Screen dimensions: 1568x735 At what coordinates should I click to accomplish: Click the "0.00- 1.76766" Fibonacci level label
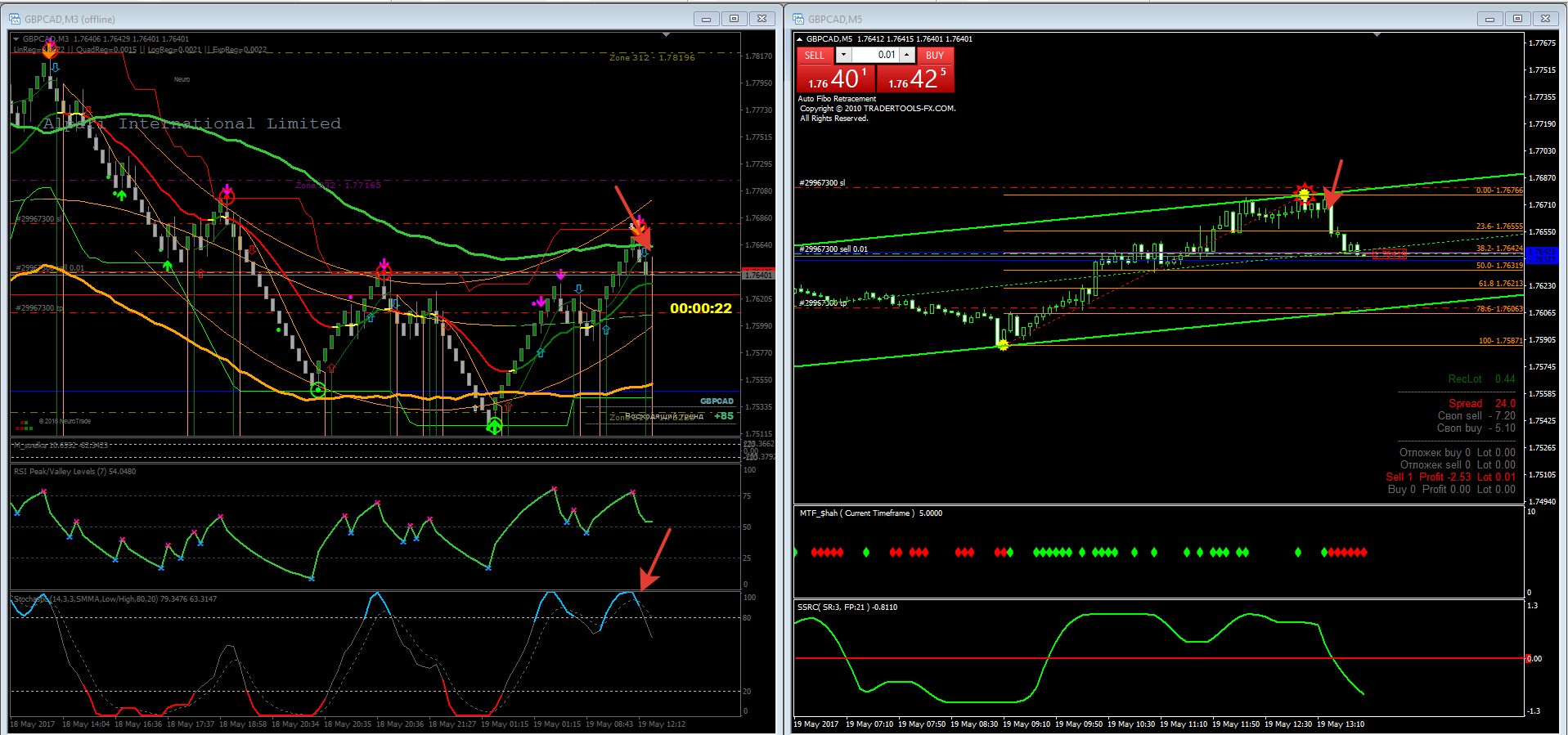[x=1499, y=190]
